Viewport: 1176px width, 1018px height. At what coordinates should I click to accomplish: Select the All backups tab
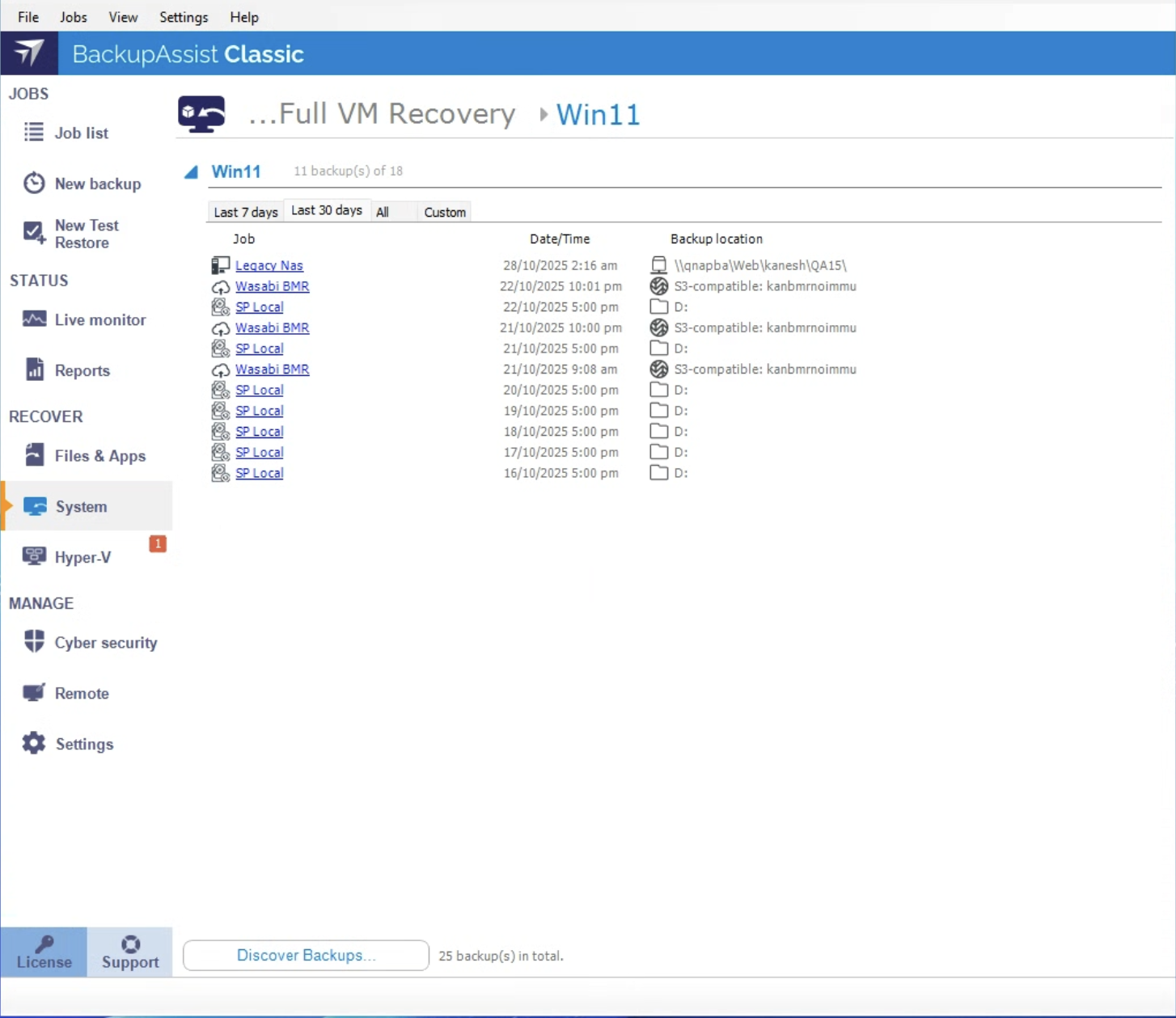click(x=383, y=212)
